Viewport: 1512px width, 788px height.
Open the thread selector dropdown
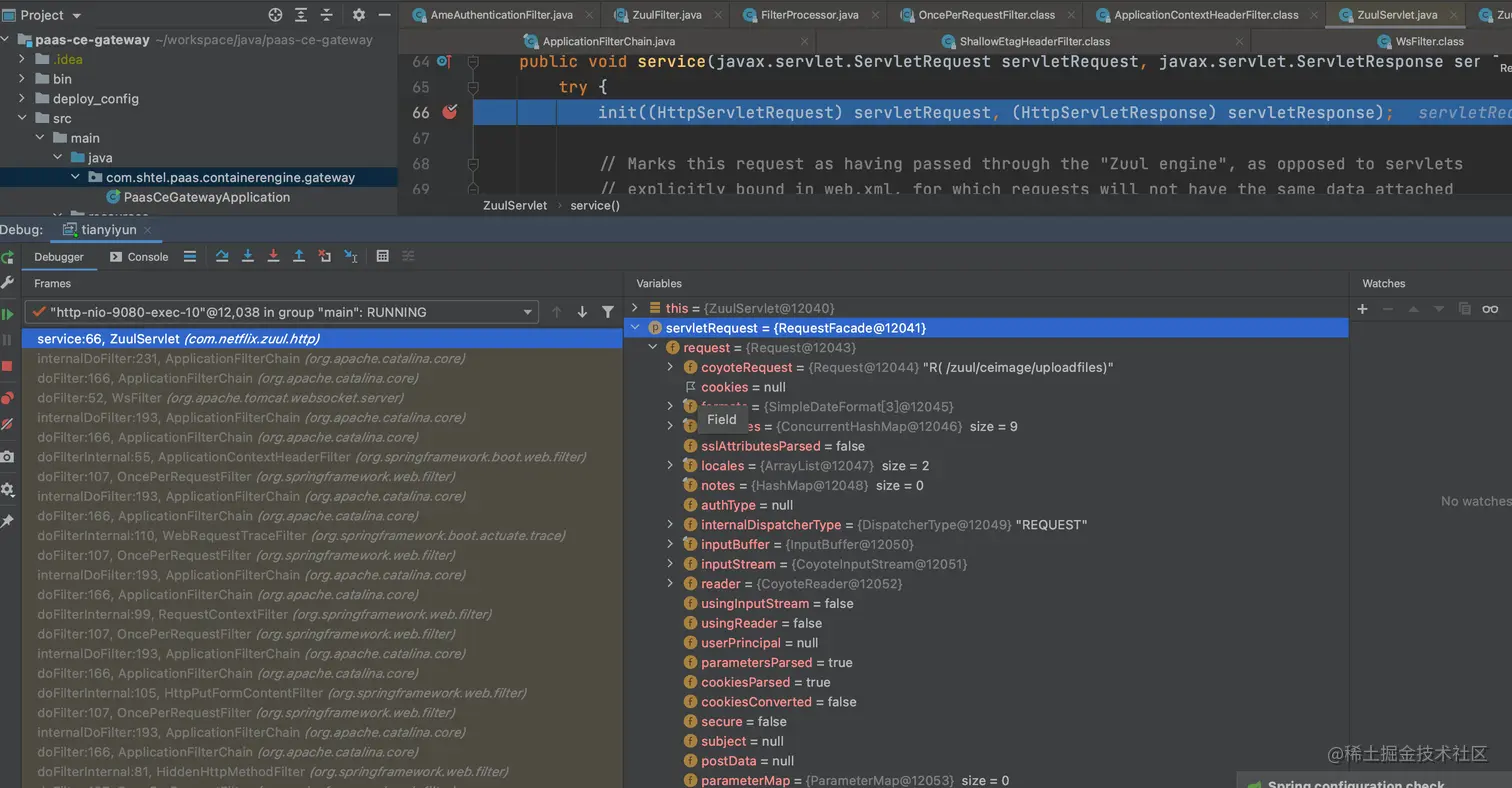tap(281, 312)
